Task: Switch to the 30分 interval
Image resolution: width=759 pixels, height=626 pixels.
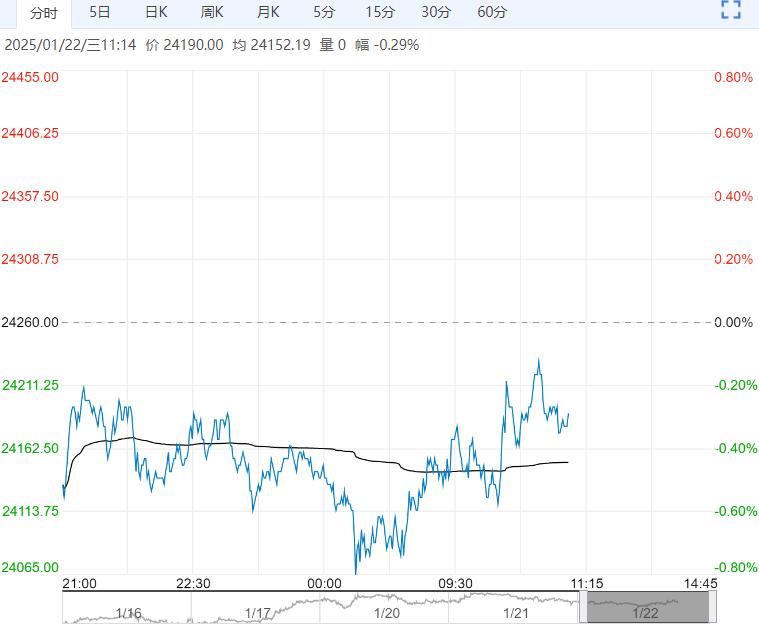Action: (x=436, y=13)
